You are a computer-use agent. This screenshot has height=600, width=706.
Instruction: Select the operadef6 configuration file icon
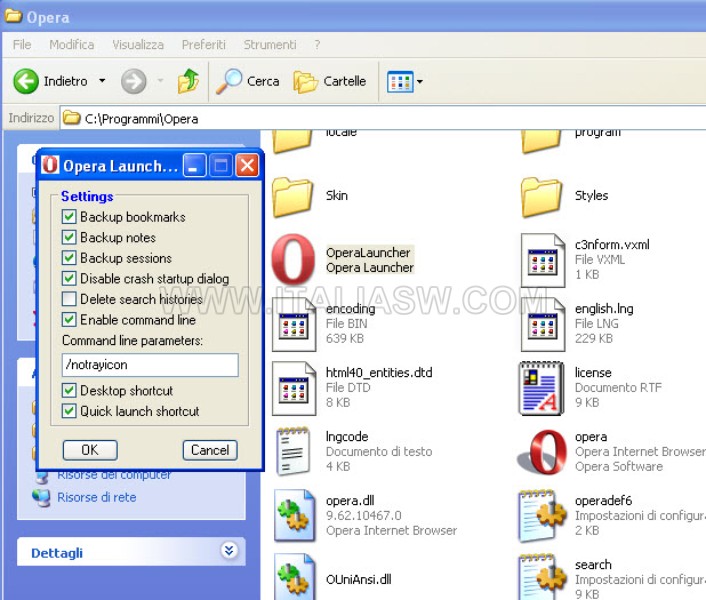click(542, 515)
